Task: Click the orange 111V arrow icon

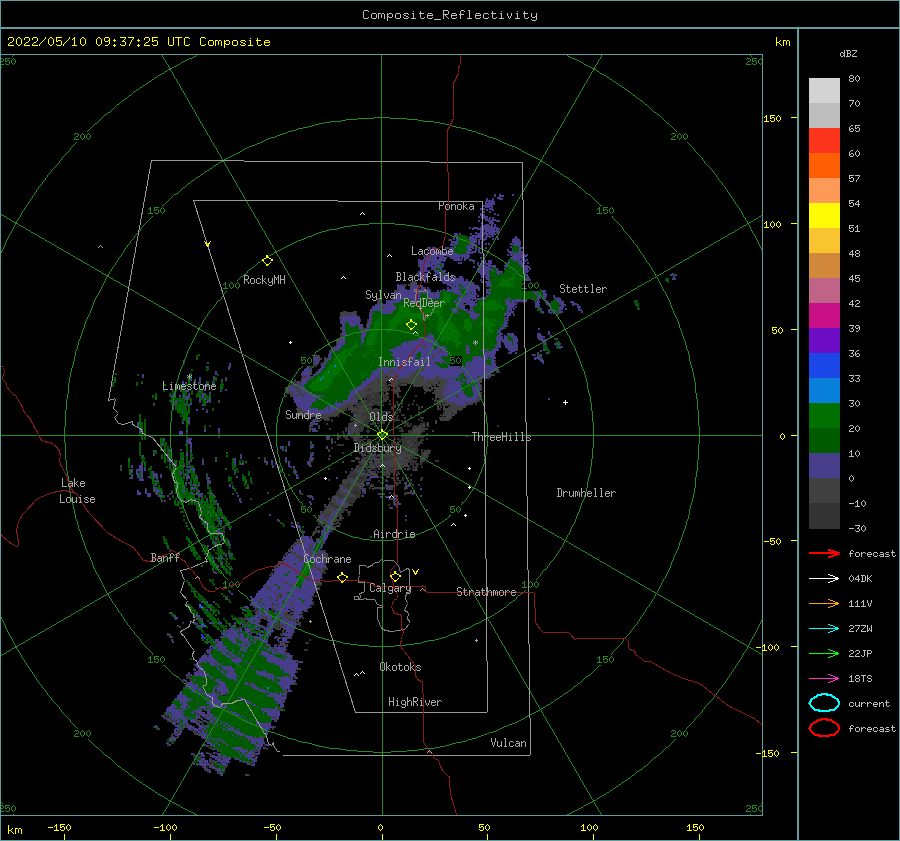Action: pos(824,603)
